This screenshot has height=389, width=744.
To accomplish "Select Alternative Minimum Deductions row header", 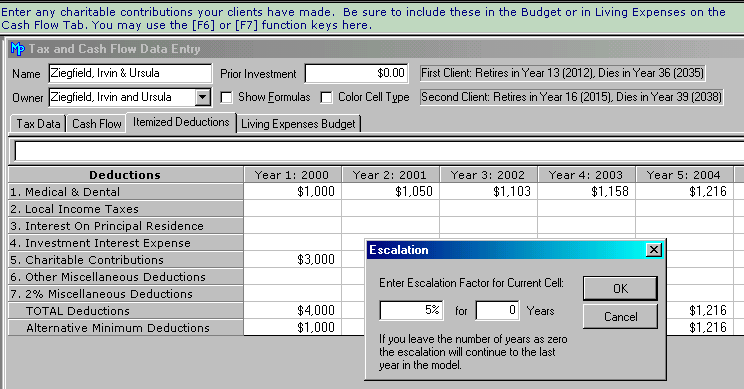I will (x=126, y=328).
